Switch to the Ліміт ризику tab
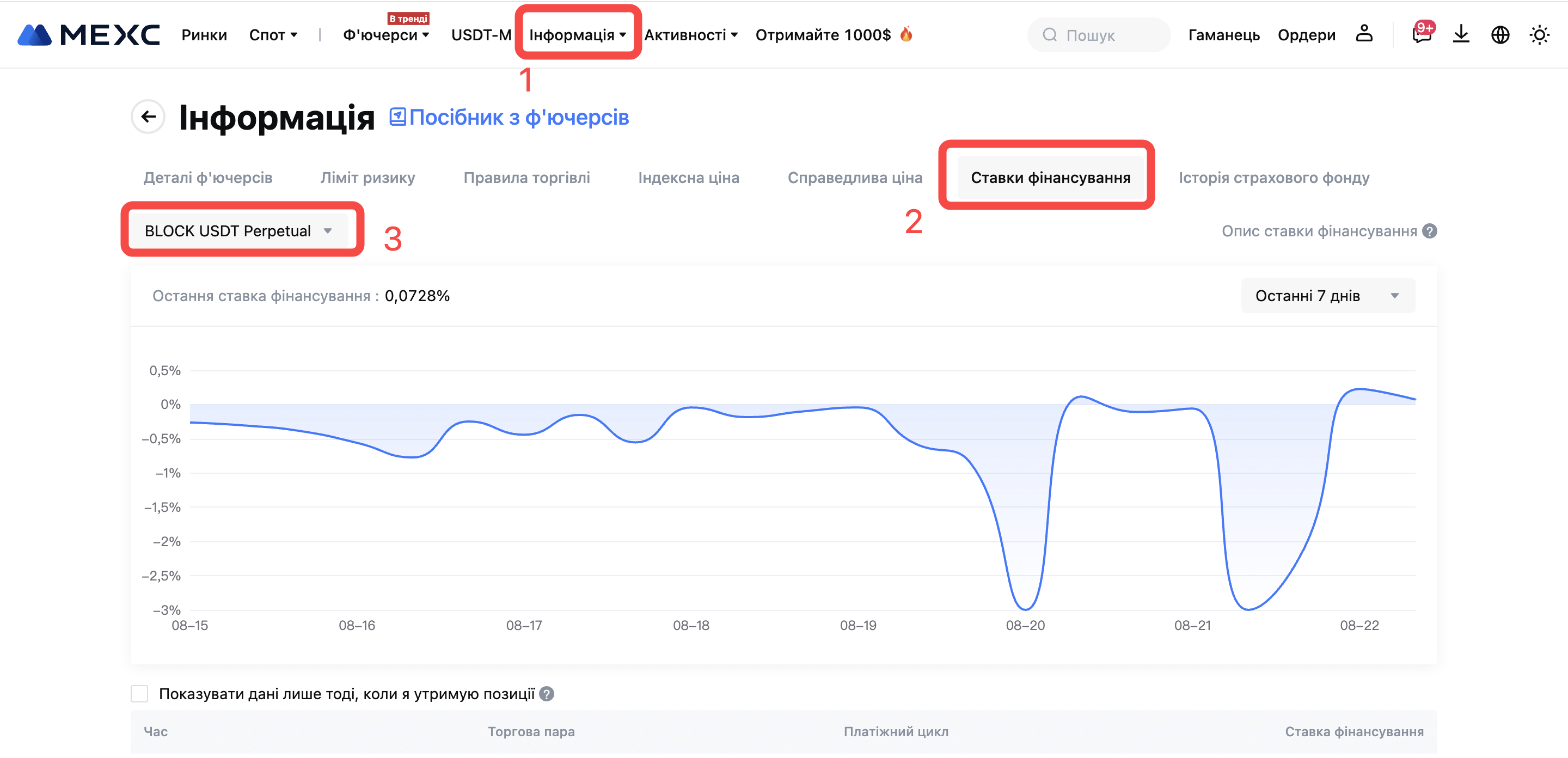The height and width of the screenshot is (758, 1568). [x=367, y=178]
